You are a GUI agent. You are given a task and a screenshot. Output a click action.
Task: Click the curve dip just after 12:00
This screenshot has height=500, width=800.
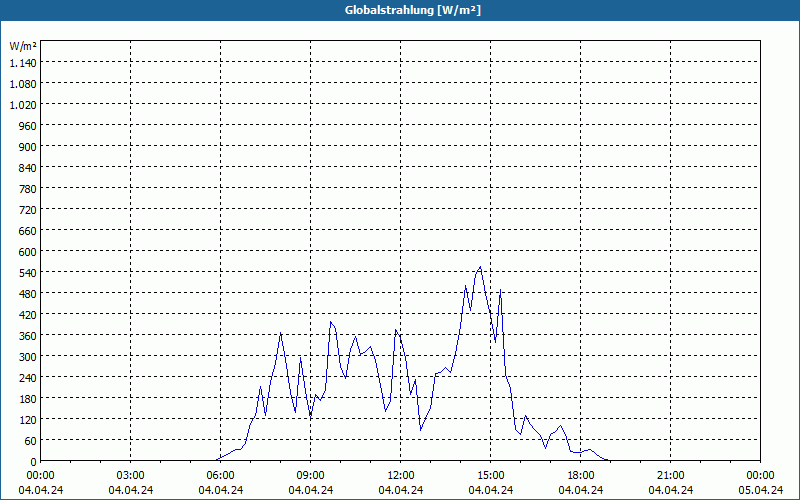point(420,430)
